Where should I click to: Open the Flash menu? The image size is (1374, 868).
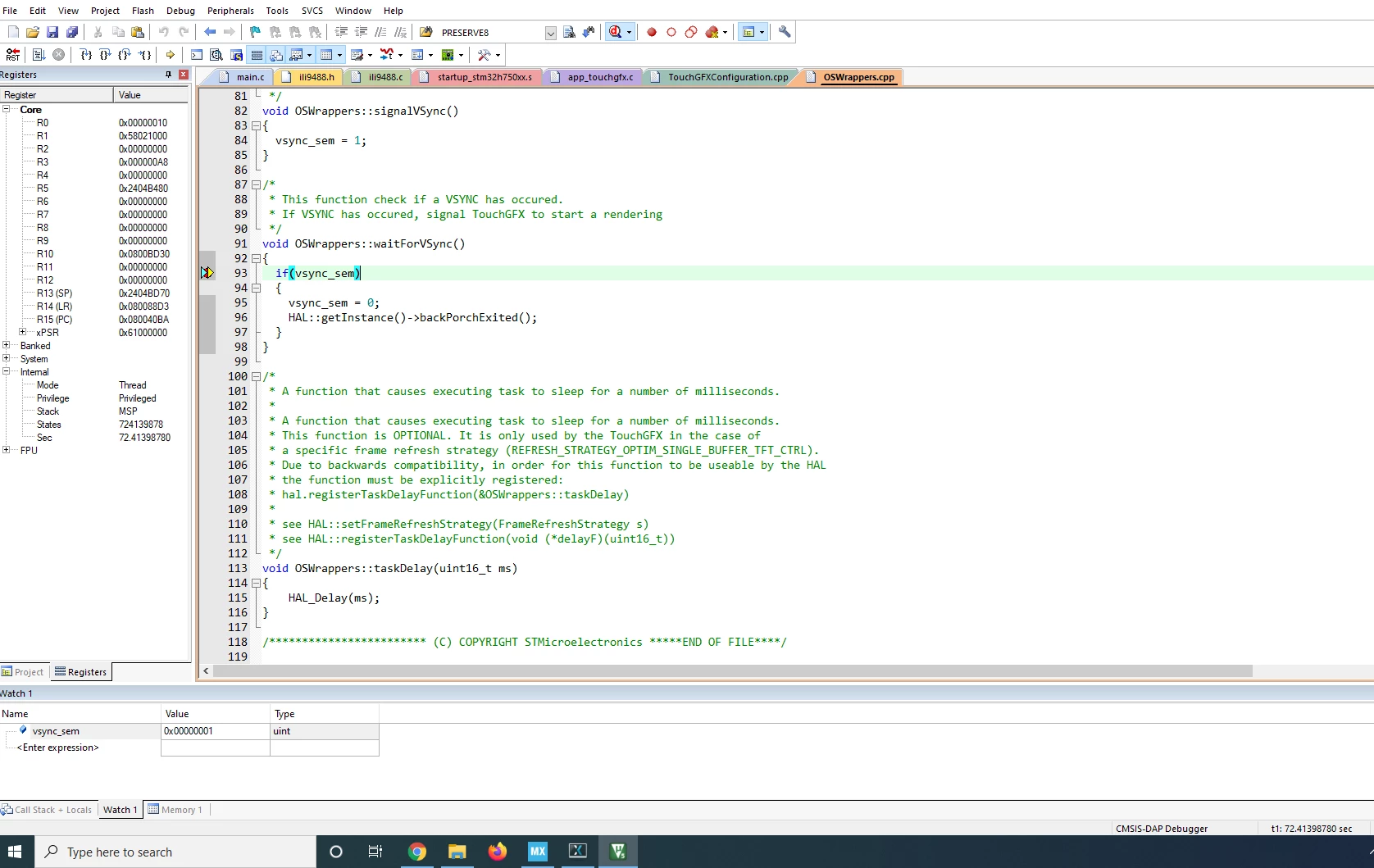pos(143,11)
